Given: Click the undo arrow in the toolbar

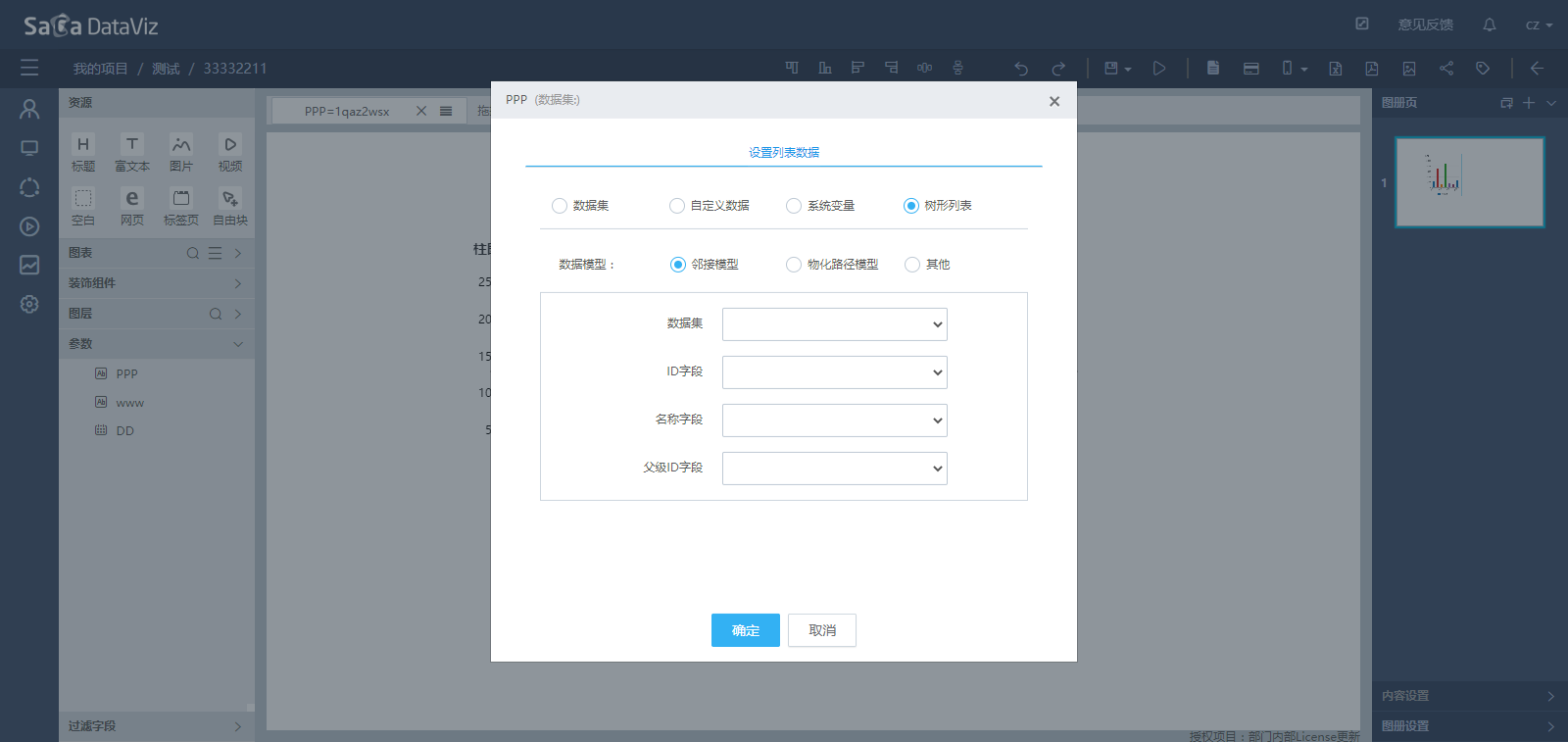Looking at the screenshot, I should click(1021, 69).
